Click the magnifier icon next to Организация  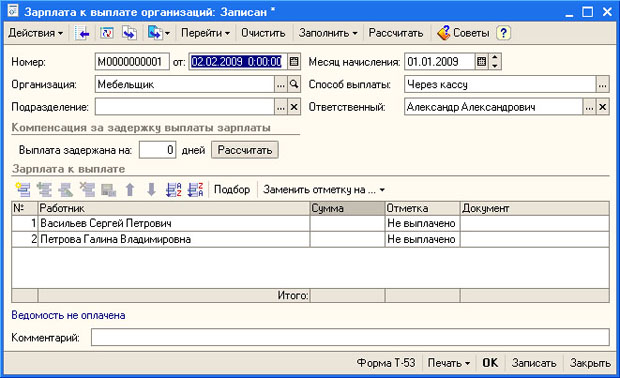click(x=294, y=84)
